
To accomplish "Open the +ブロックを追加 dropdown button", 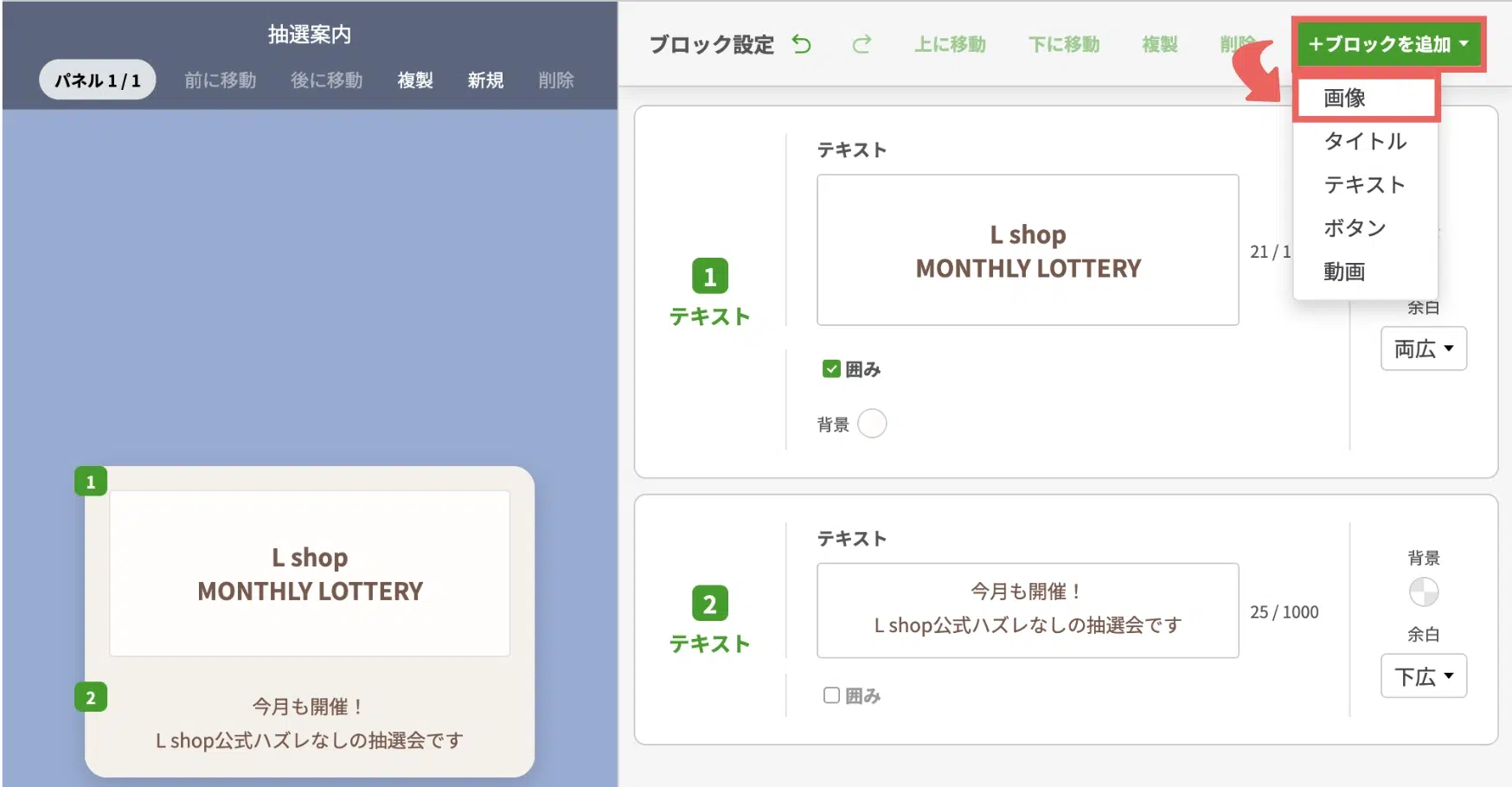I will pos(1388,44).
